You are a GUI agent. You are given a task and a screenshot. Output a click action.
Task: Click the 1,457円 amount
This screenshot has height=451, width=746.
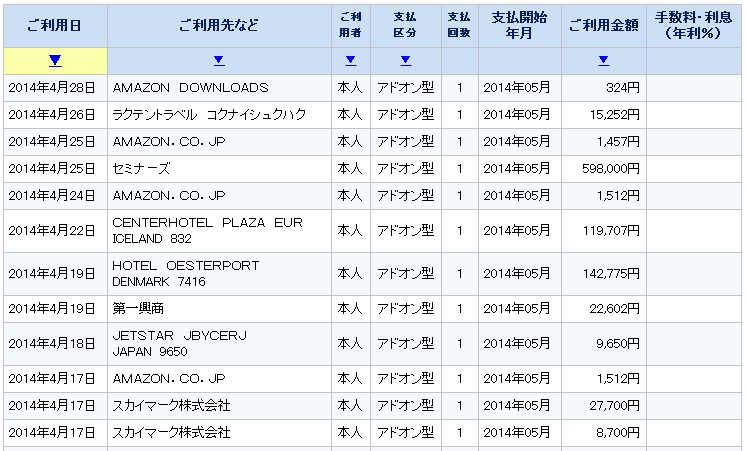(618, 142)
